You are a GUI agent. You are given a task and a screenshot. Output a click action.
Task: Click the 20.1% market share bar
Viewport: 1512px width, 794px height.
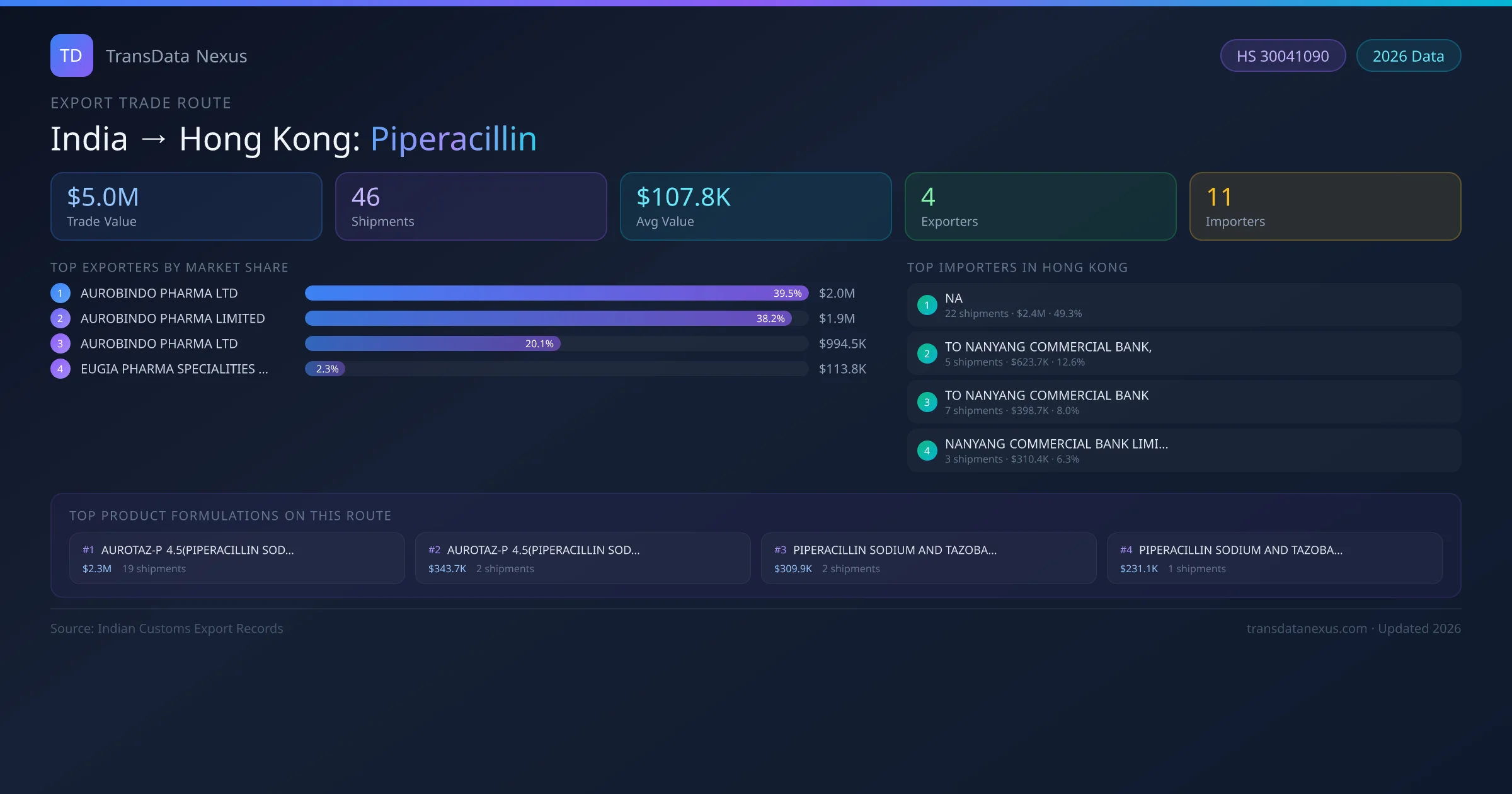[432, 343]
